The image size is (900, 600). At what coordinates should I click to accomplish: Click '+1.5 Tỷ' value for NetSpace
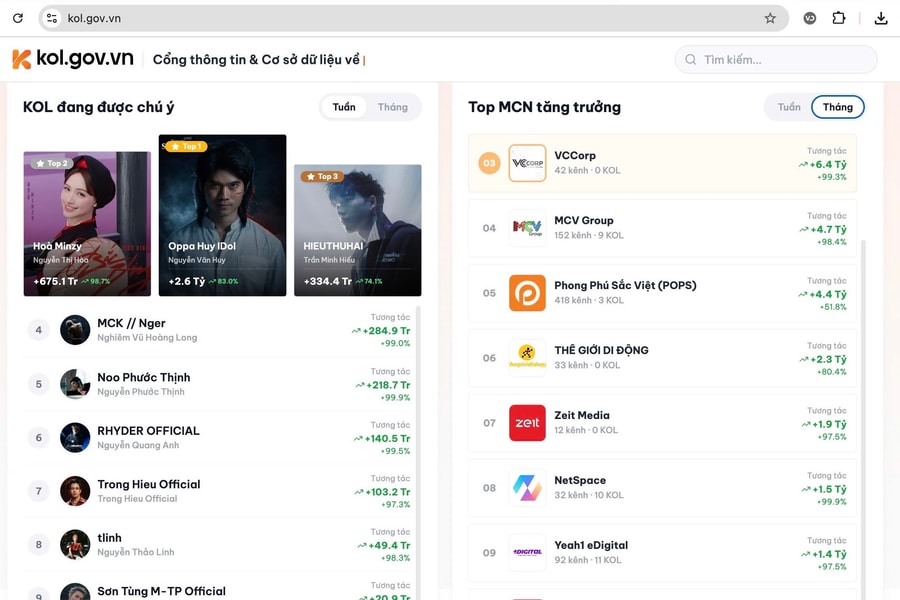tap(829, 489)
